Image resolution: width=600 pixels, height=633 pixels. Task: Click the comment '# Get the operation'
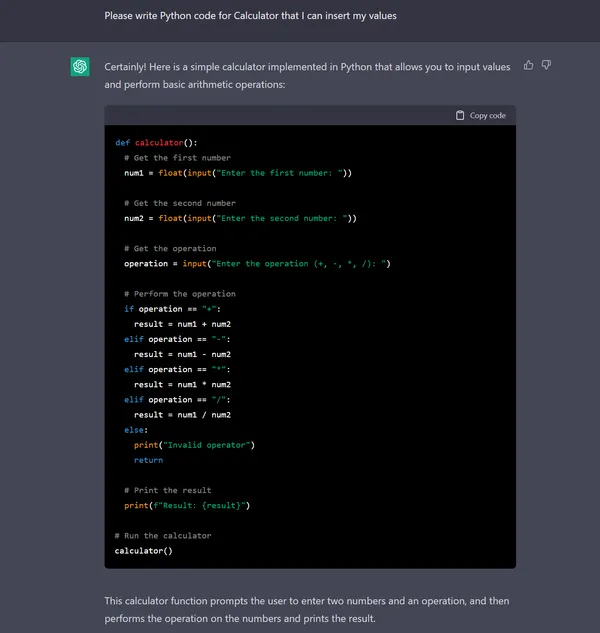(170, 249)
